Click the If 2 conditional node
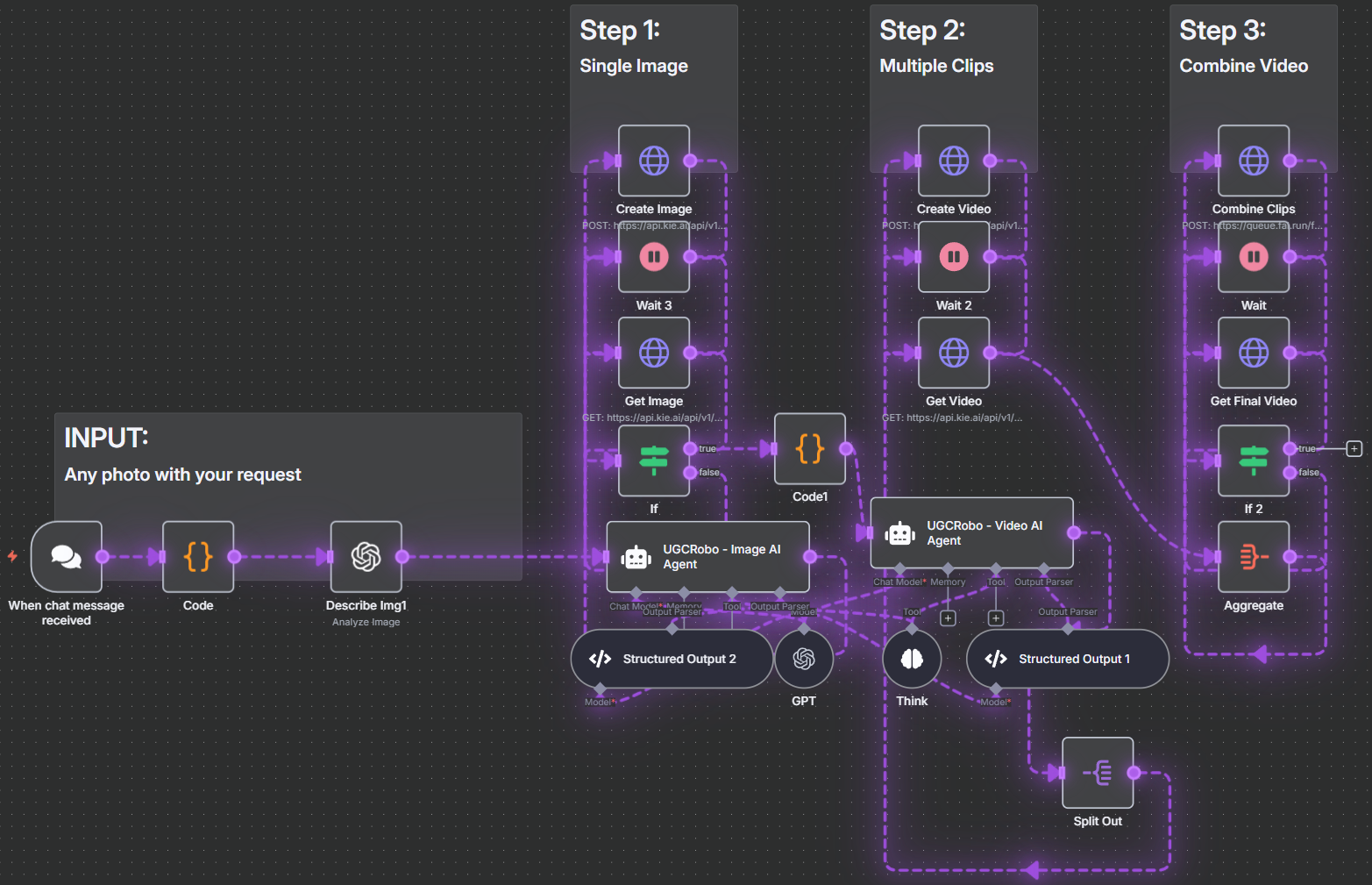 click(1253, 460)
